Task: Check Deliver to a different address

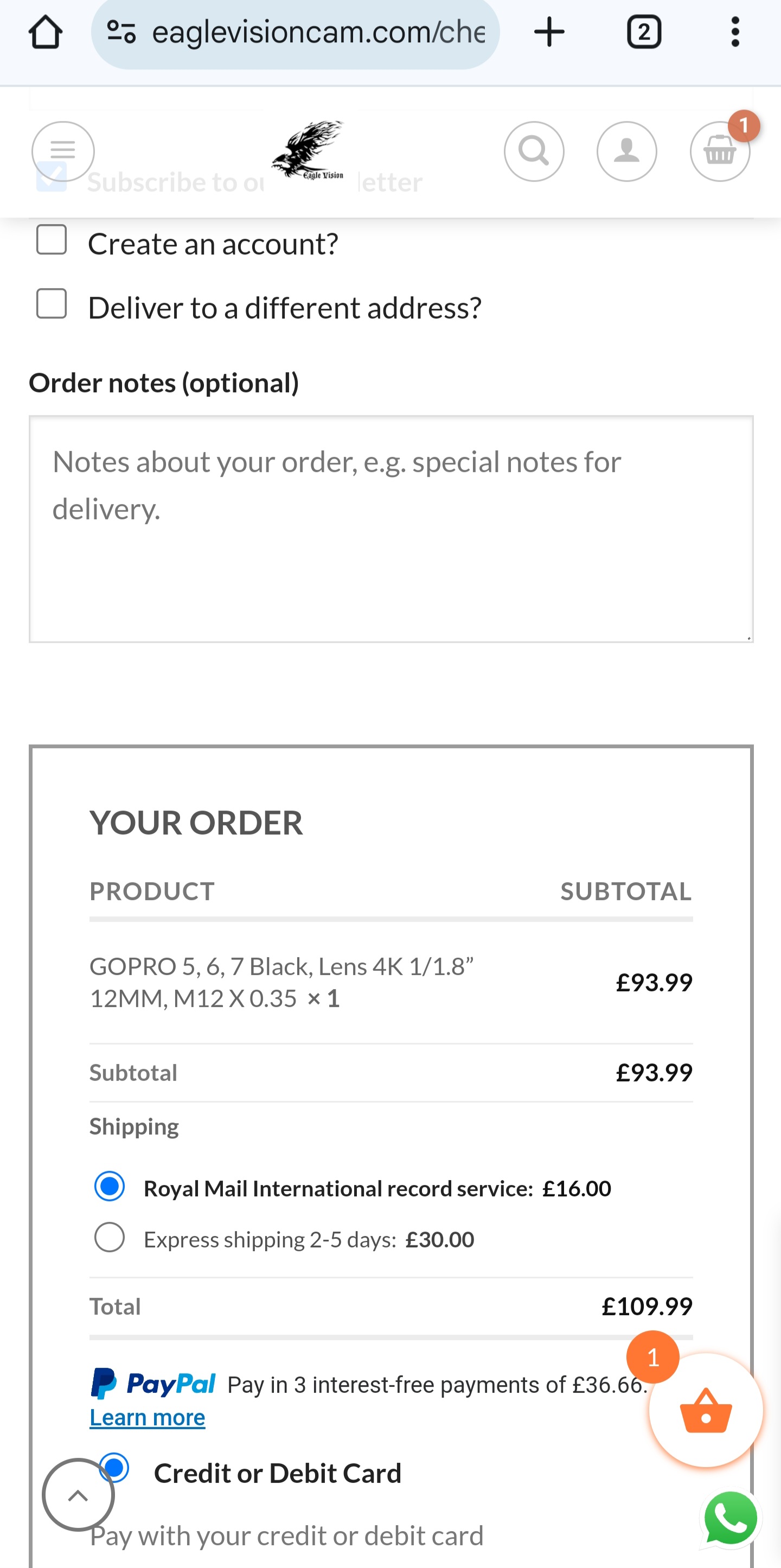Action: (52, 303)
